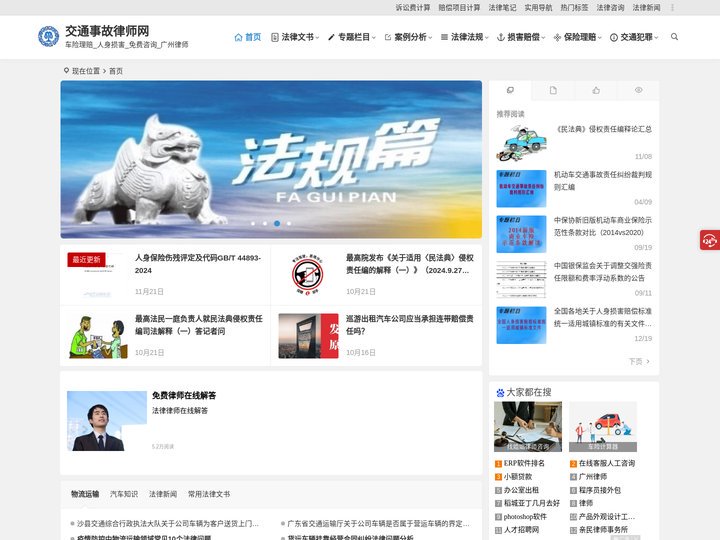Open 热门标签 top link
The image size is (720, 540).
click(574, 7)
